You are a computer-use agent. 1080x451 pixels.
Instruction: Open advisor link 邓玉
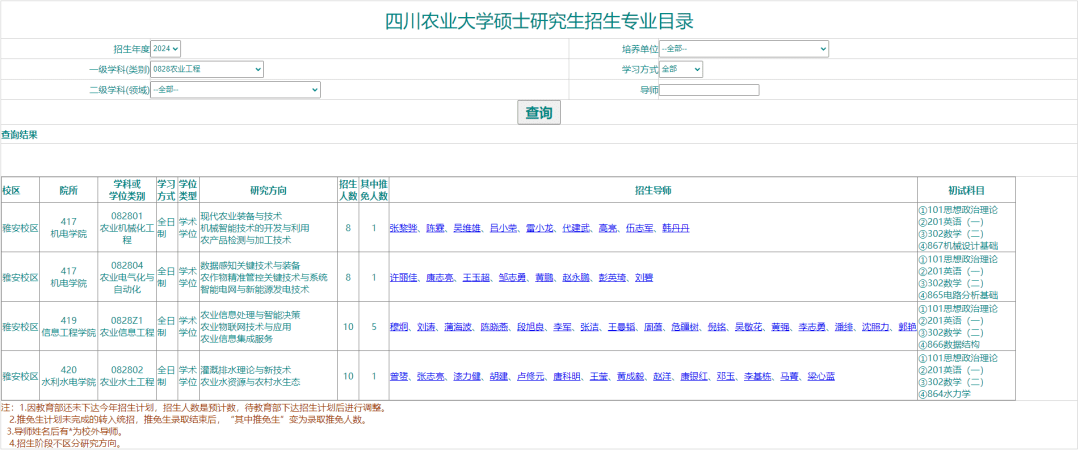pos(726,377)
